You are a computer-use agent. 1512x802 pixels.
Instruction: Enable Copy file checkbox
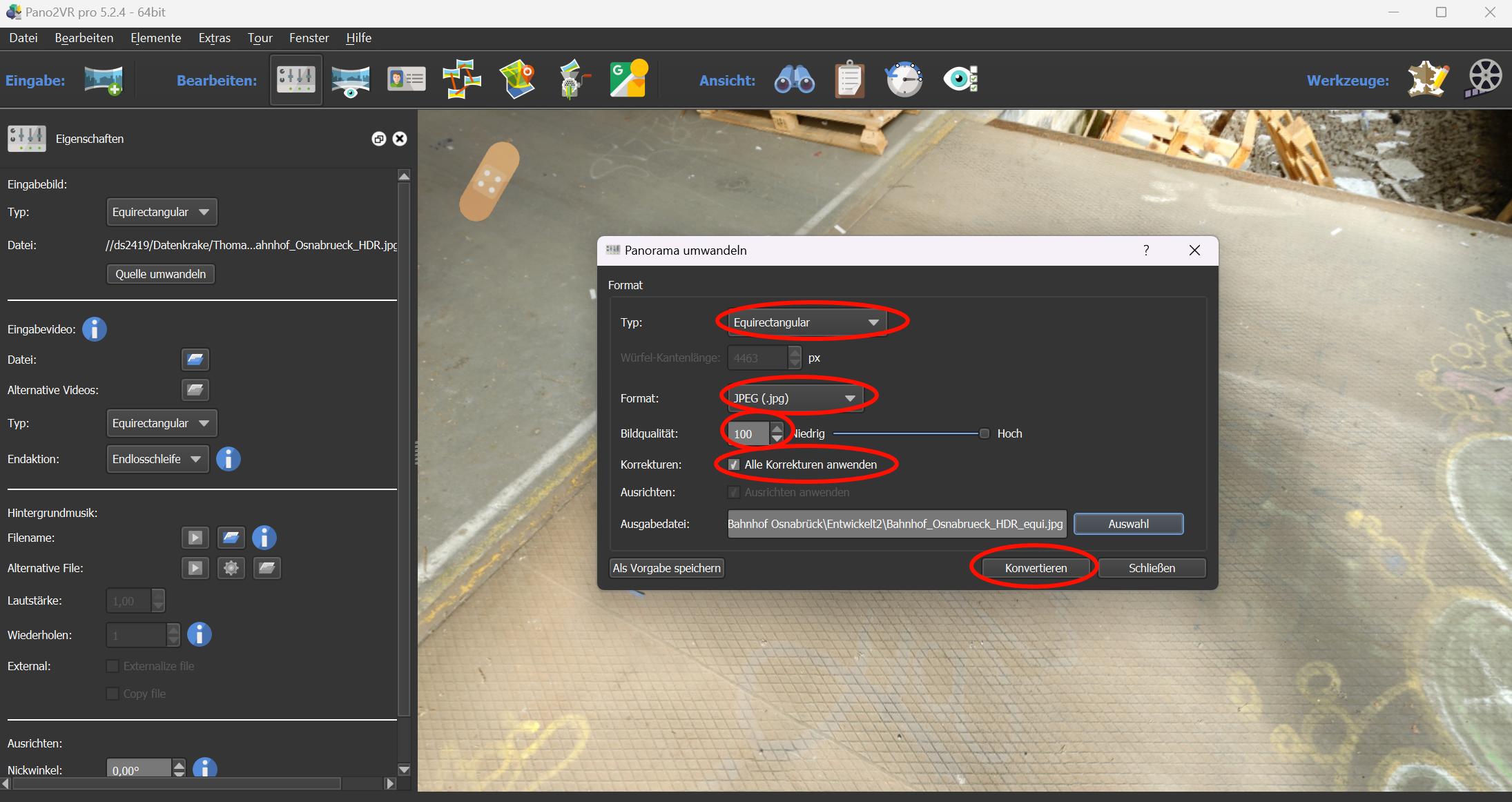coord(113,694)
